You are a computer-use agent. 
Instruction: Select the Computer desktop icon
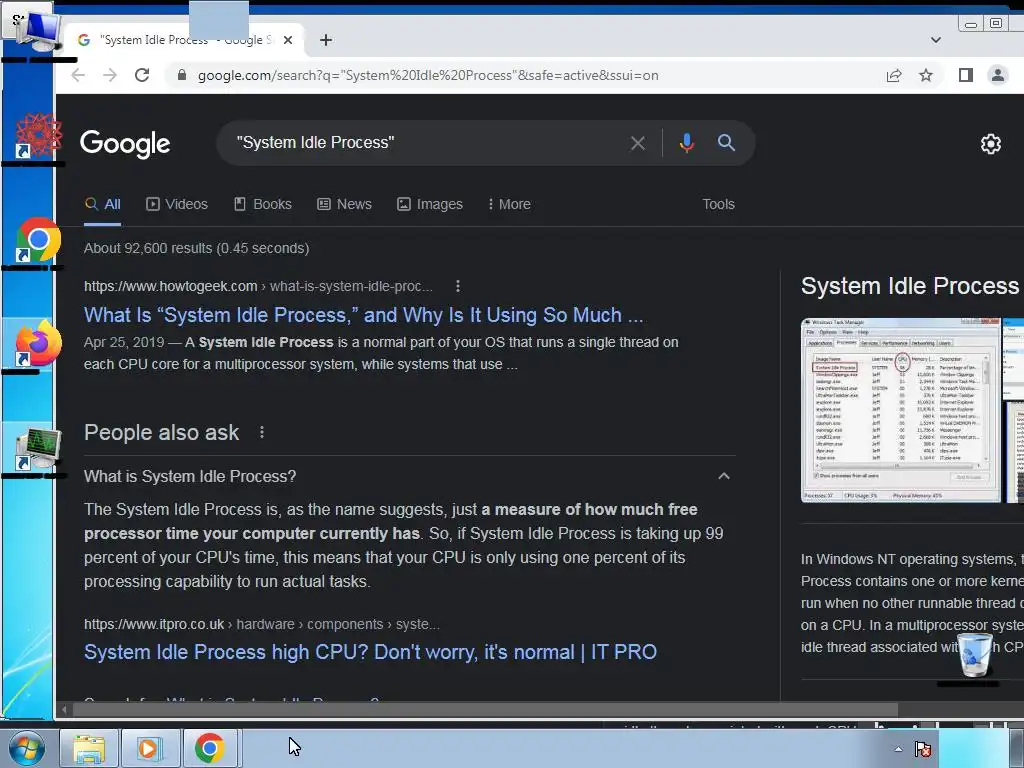coord(38,33)
